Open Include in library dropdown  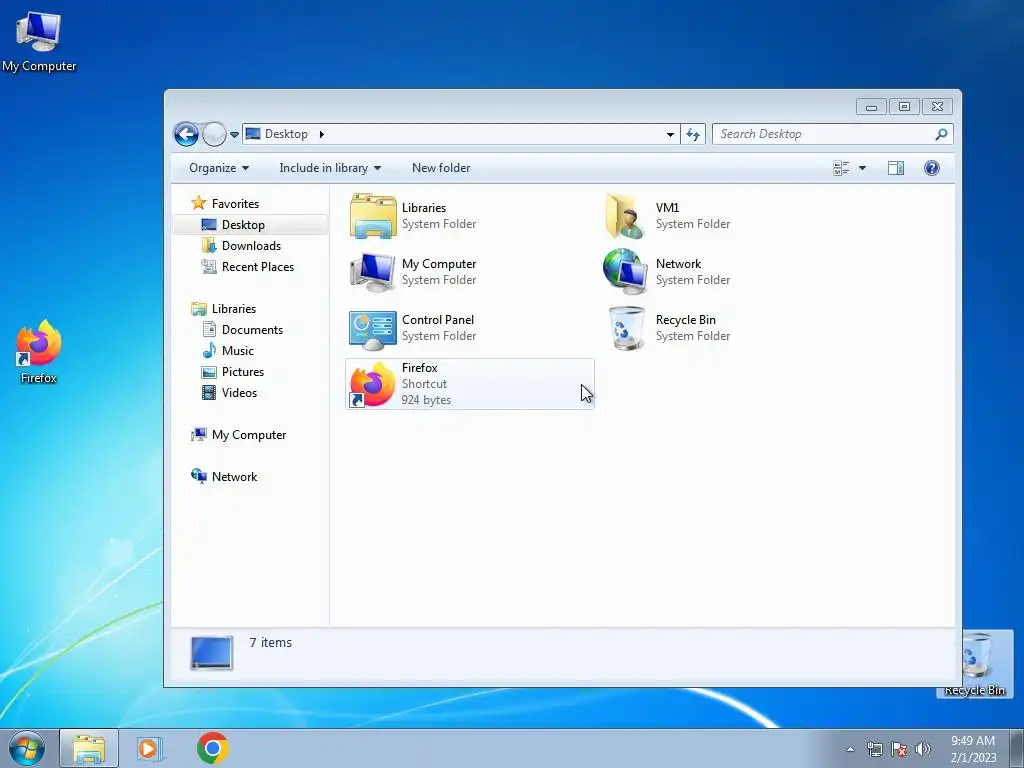click(330, 168)
